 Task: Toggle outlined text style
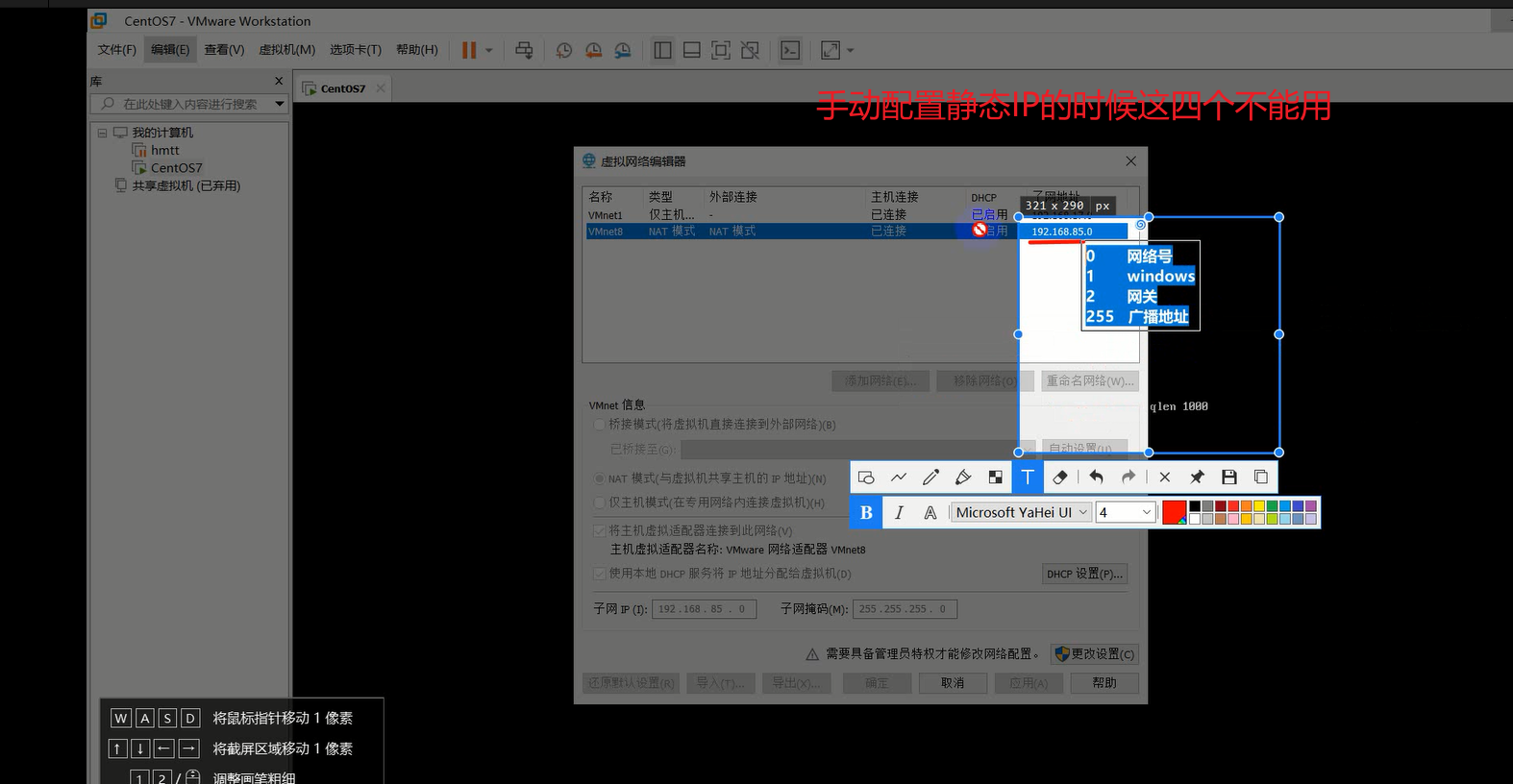click(x=930, y=513)
